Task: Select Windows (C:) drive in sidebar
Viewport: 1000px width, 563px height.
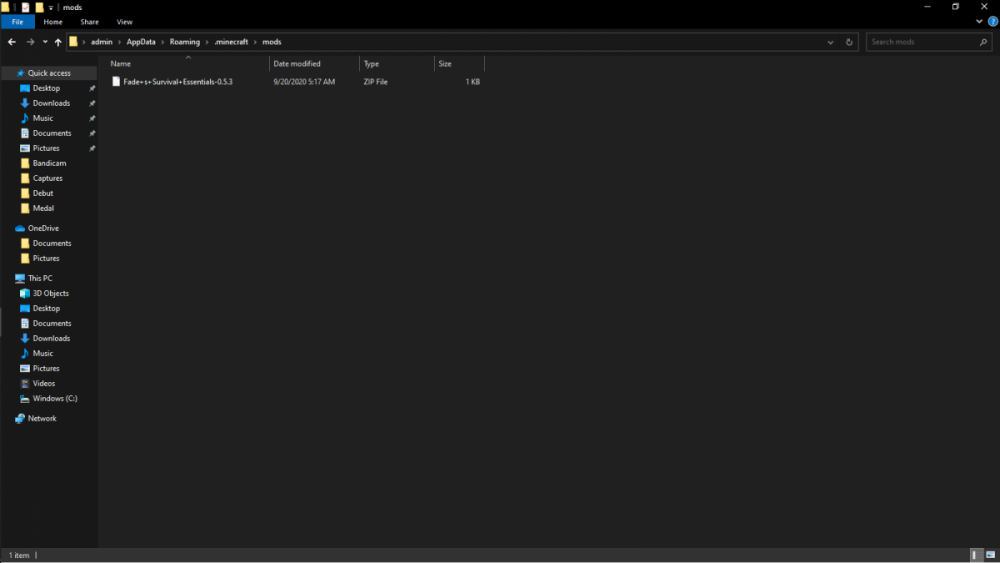Action: pos(54,398)
